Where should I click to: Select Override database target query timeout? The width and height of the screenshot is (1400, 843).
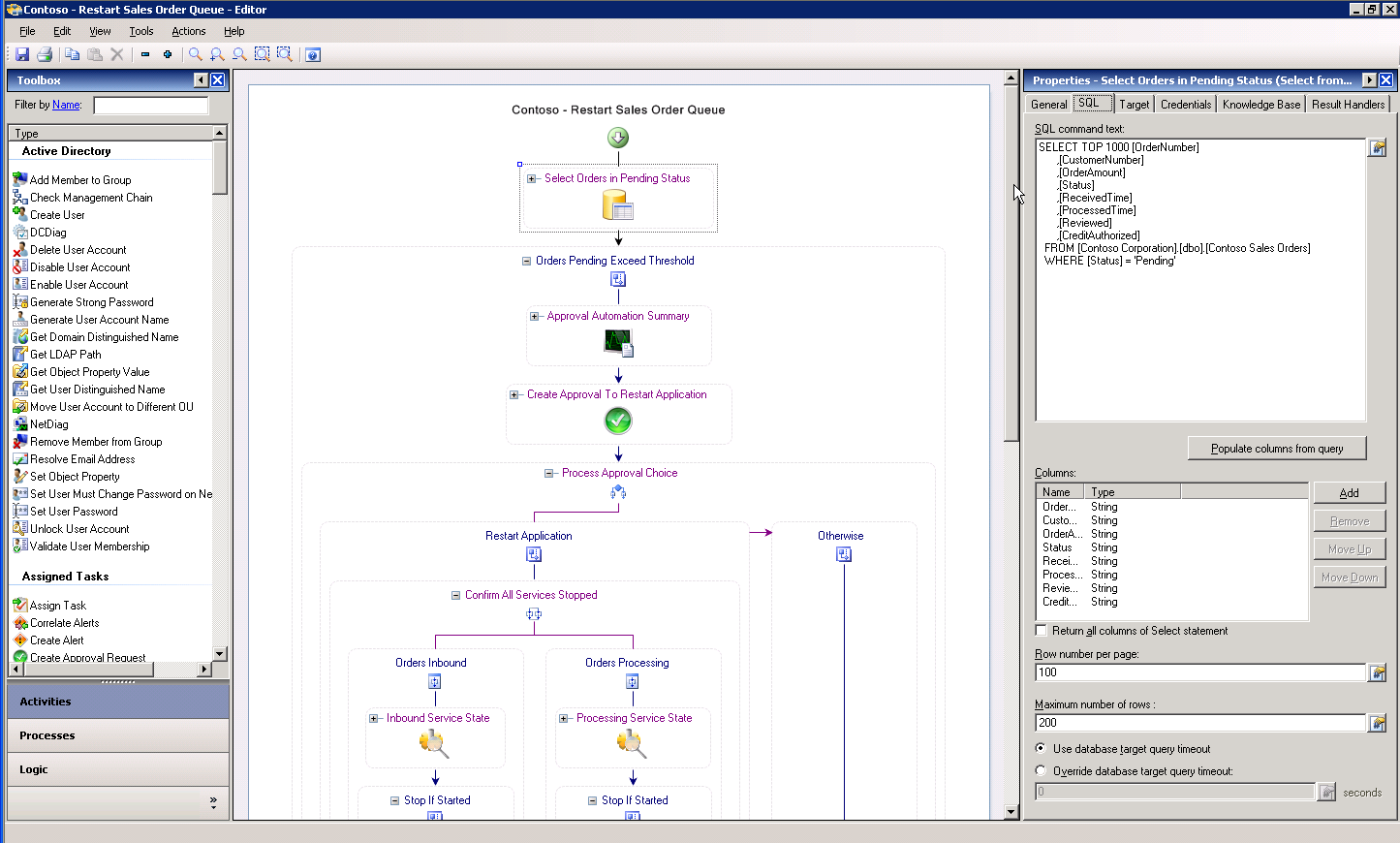point(1041,770)
